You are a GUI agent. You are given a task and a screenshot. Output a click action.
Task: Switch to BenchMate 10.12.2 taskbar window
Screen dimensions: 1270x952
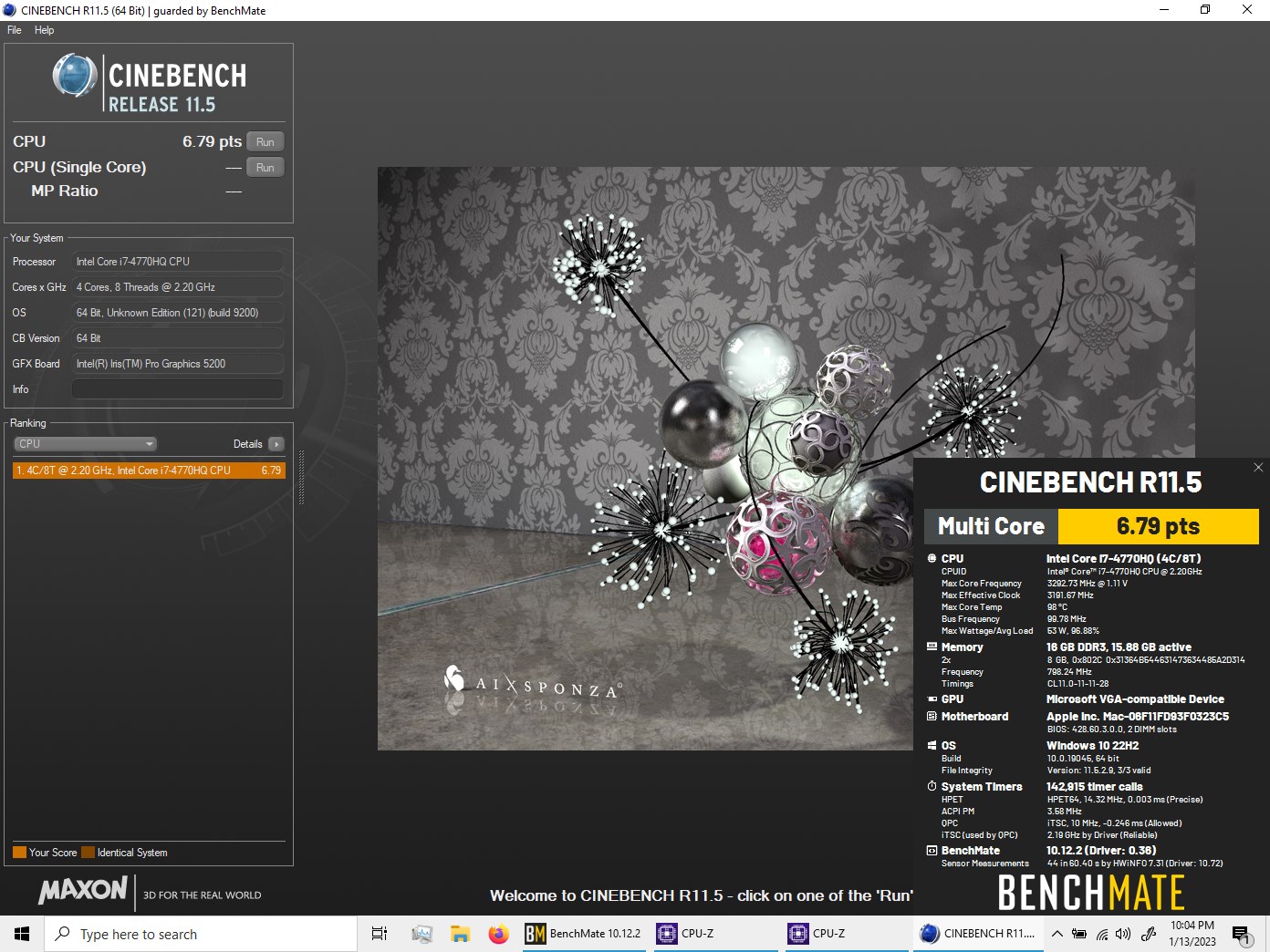(584, 934)
